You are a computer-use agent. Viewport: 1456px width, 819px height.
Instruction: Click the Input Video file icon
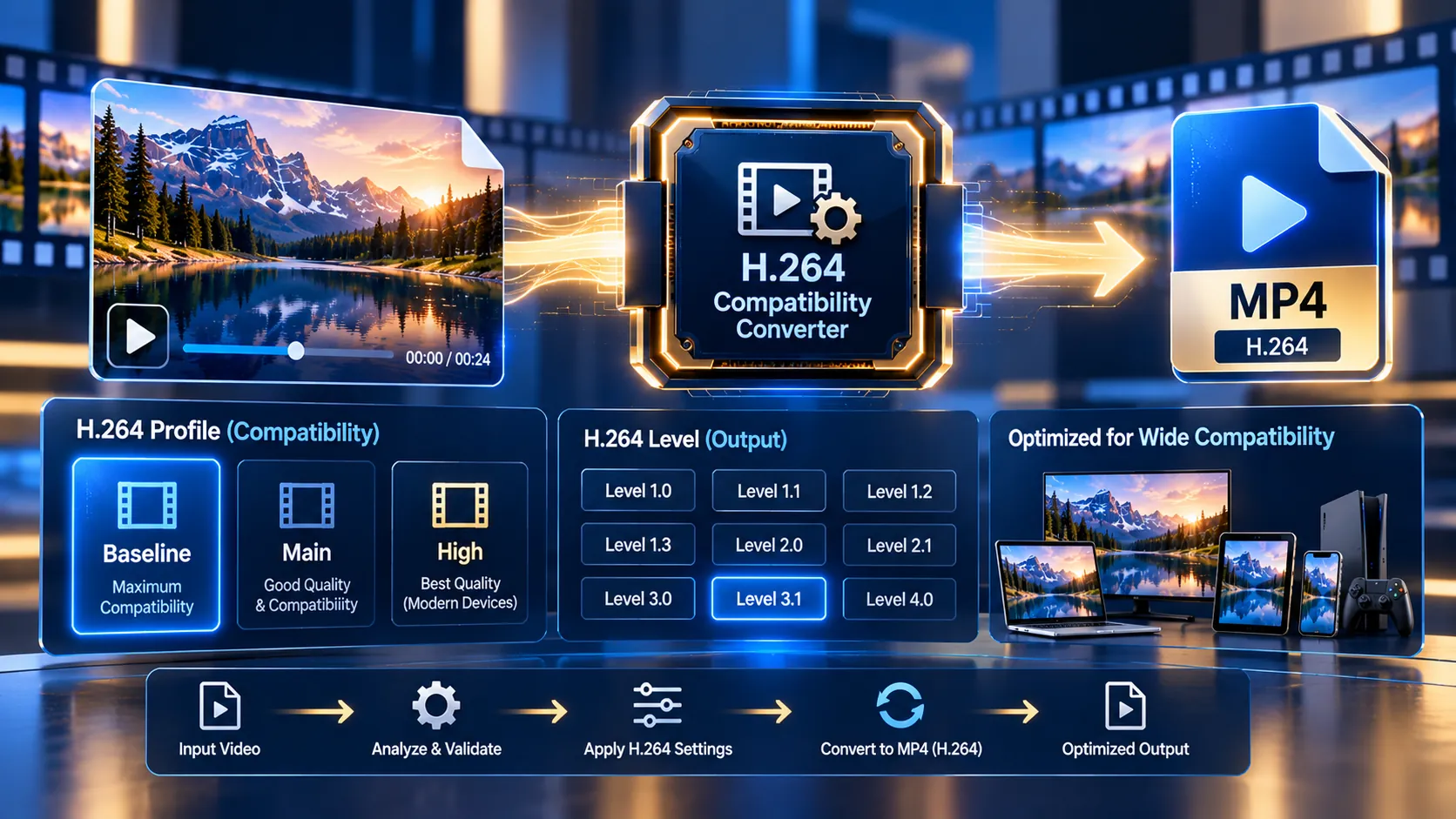coord(219,706)
